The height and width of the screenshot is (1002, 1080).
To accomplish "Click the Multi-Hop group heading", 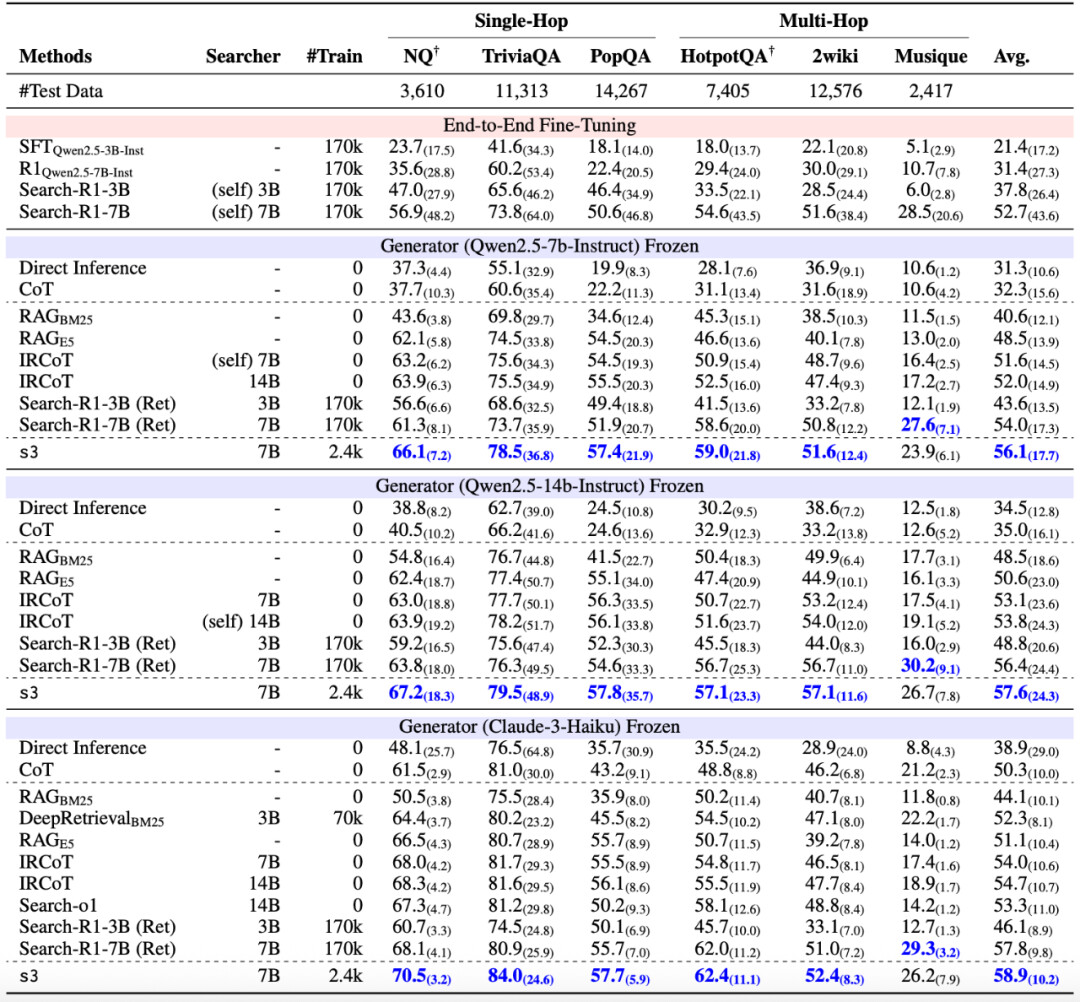I will [x=823, y=21].
